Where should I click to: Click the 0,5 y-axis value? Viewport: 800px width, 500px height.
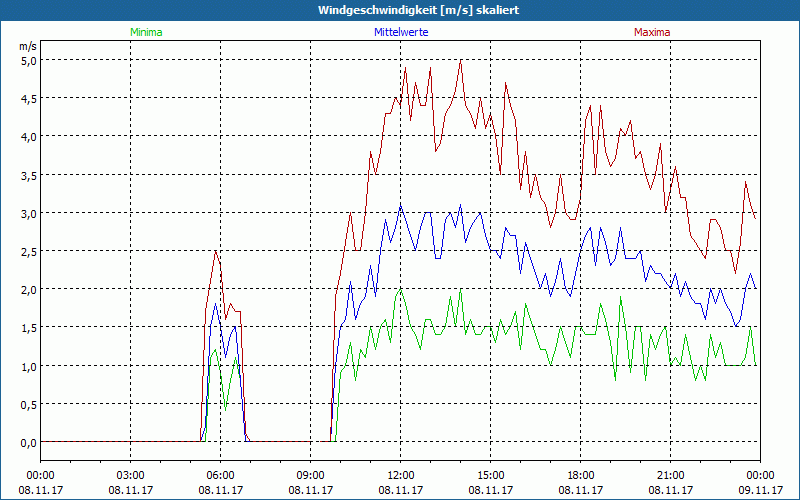point(29,405)
